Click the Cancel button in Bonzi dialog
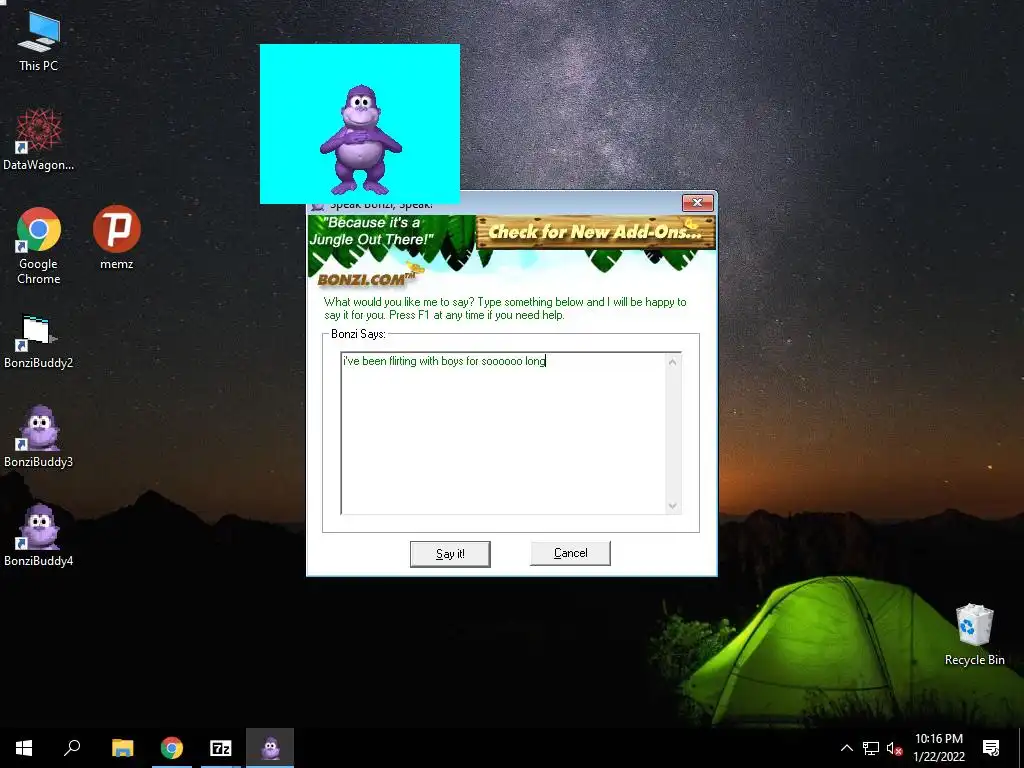This screenshot has height=768, width=1024. pos(570,553)
